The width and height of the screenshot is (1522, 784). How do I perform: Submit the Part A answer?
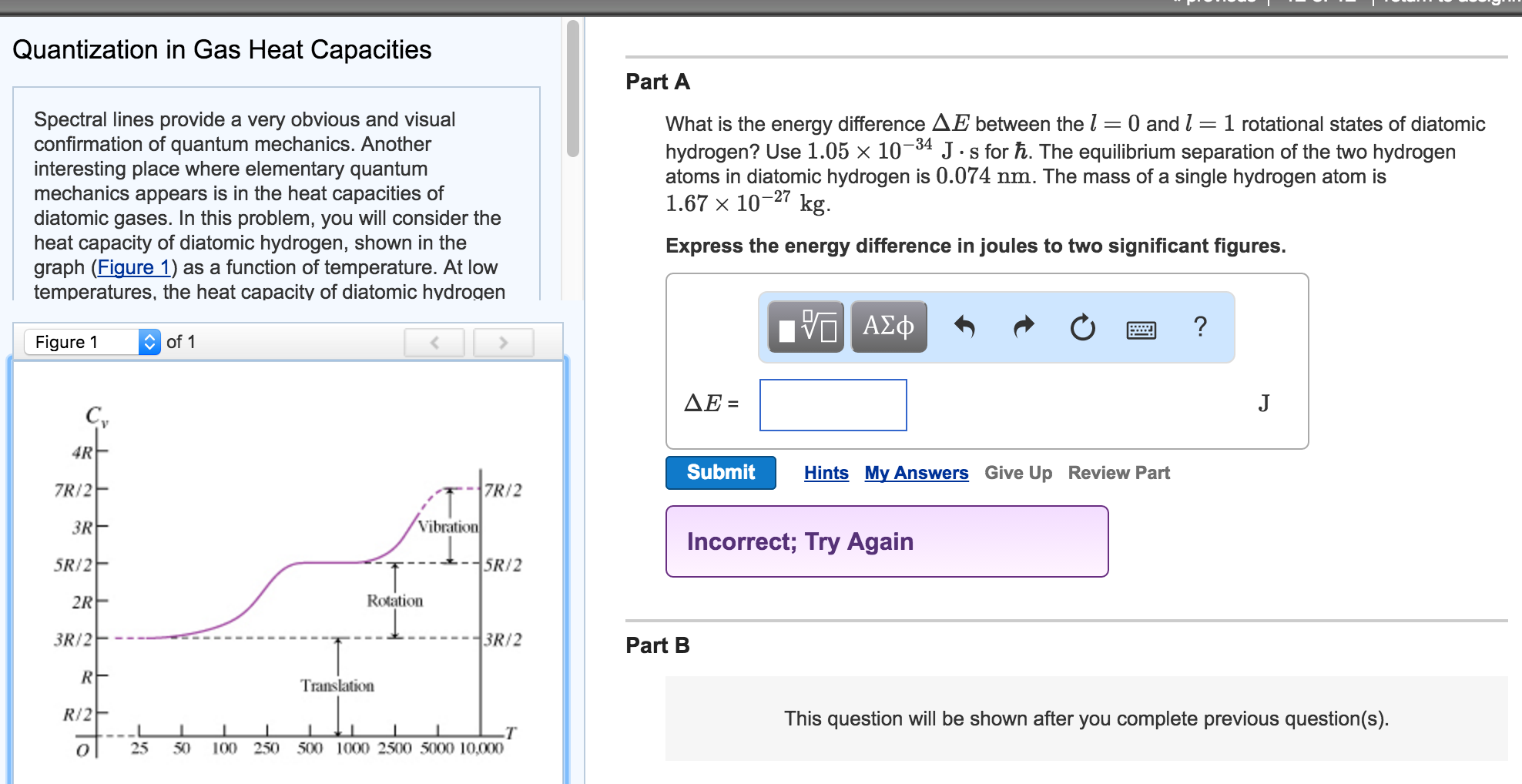720,473
